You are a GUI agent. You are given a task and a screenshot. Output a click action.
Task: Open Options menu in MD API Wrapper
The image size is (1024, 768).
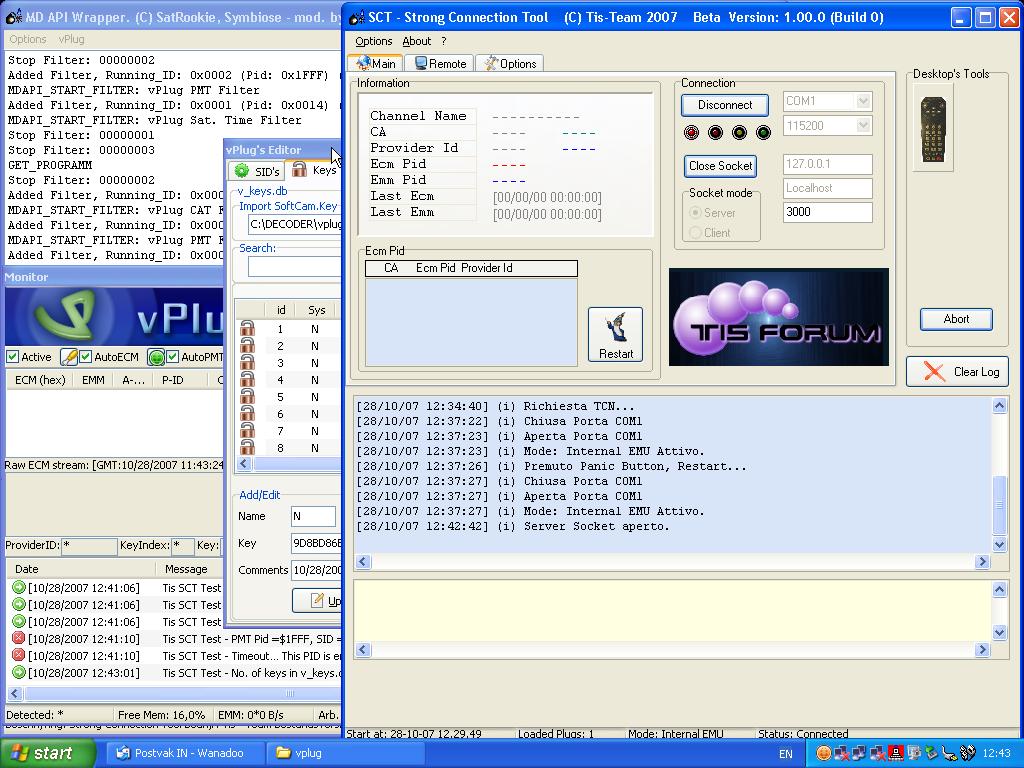point(27,39)
